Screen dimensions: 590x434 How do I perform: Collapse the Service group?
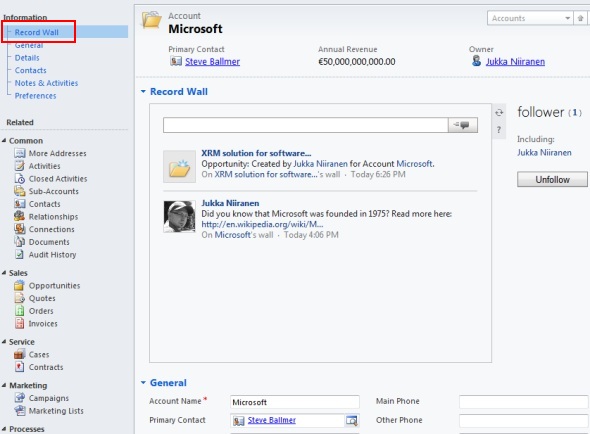point(4,342)
